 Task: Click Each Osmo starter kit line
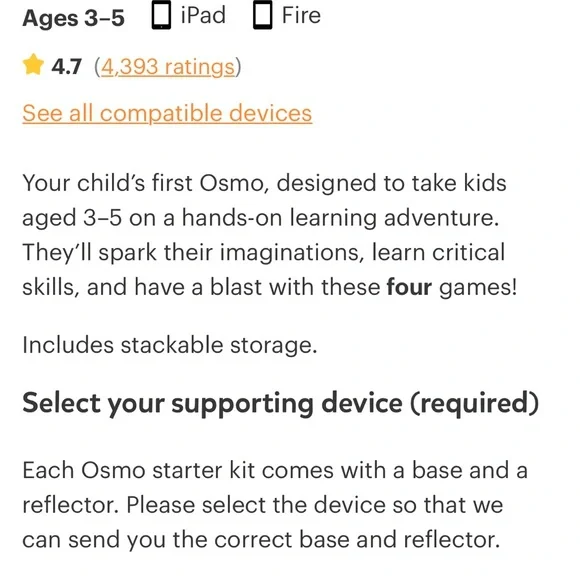tap(275, 471)
